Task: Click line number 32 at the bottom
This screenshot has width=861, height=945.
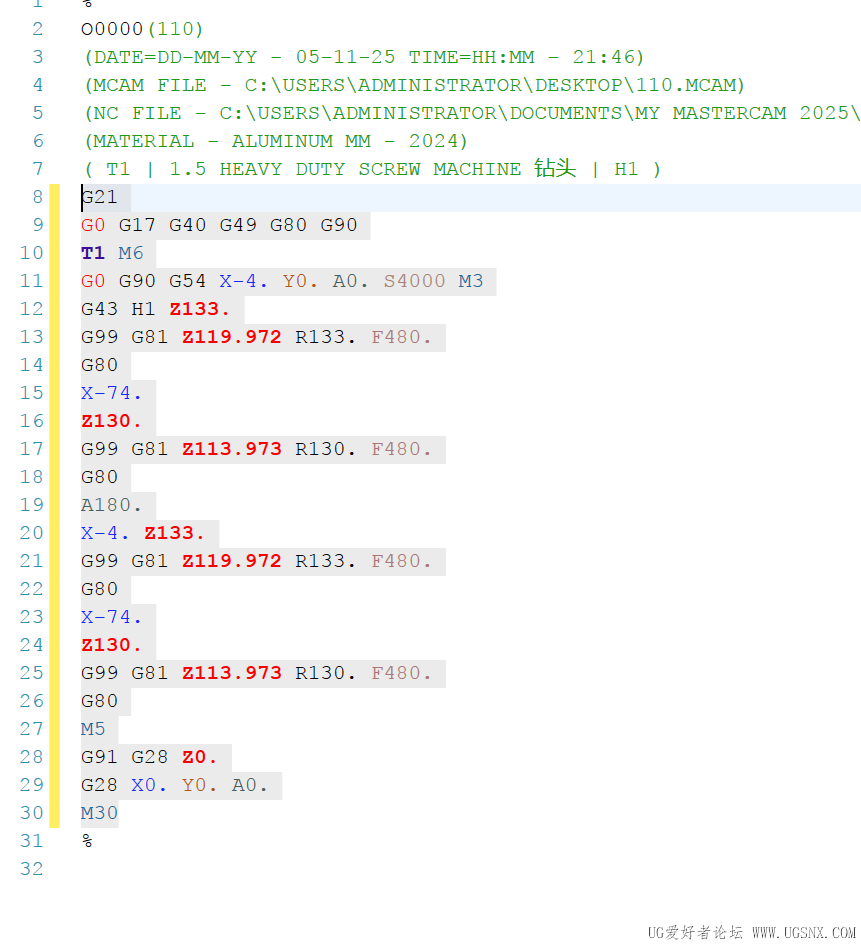Action: click(31, 869)
